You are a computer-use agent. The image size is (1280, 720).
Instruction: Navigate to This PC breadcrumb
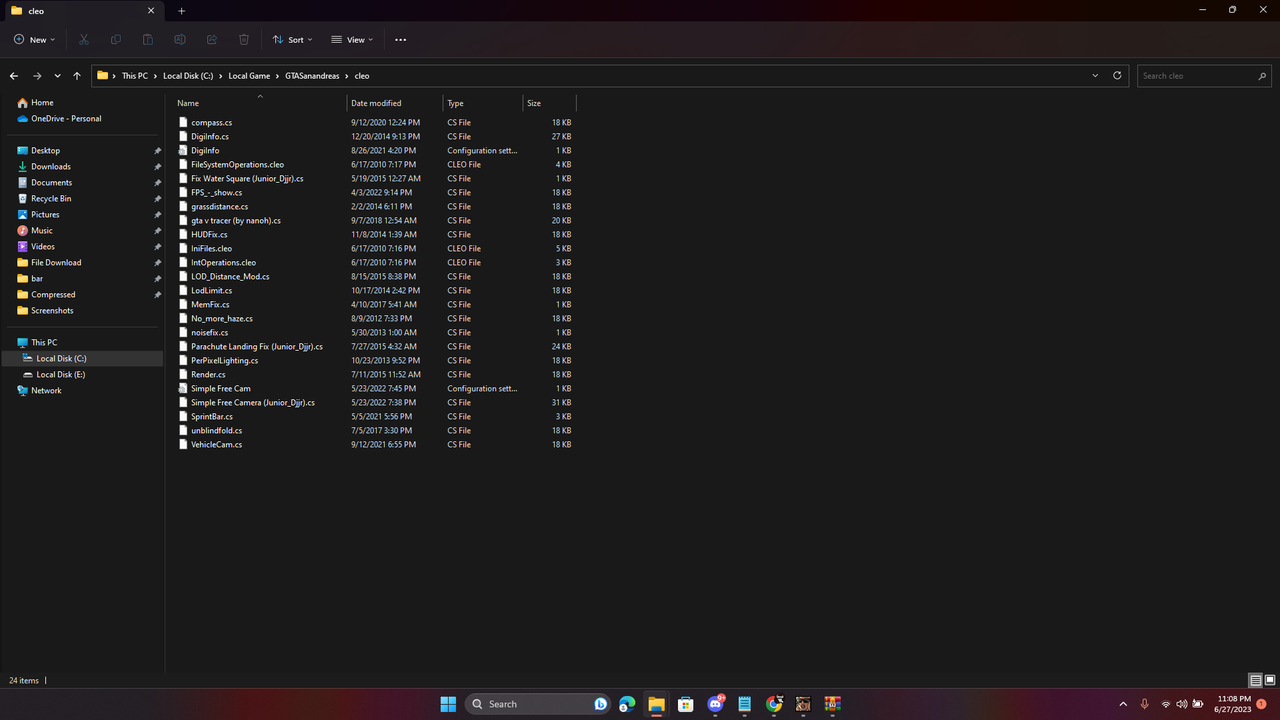click(135, 76)
